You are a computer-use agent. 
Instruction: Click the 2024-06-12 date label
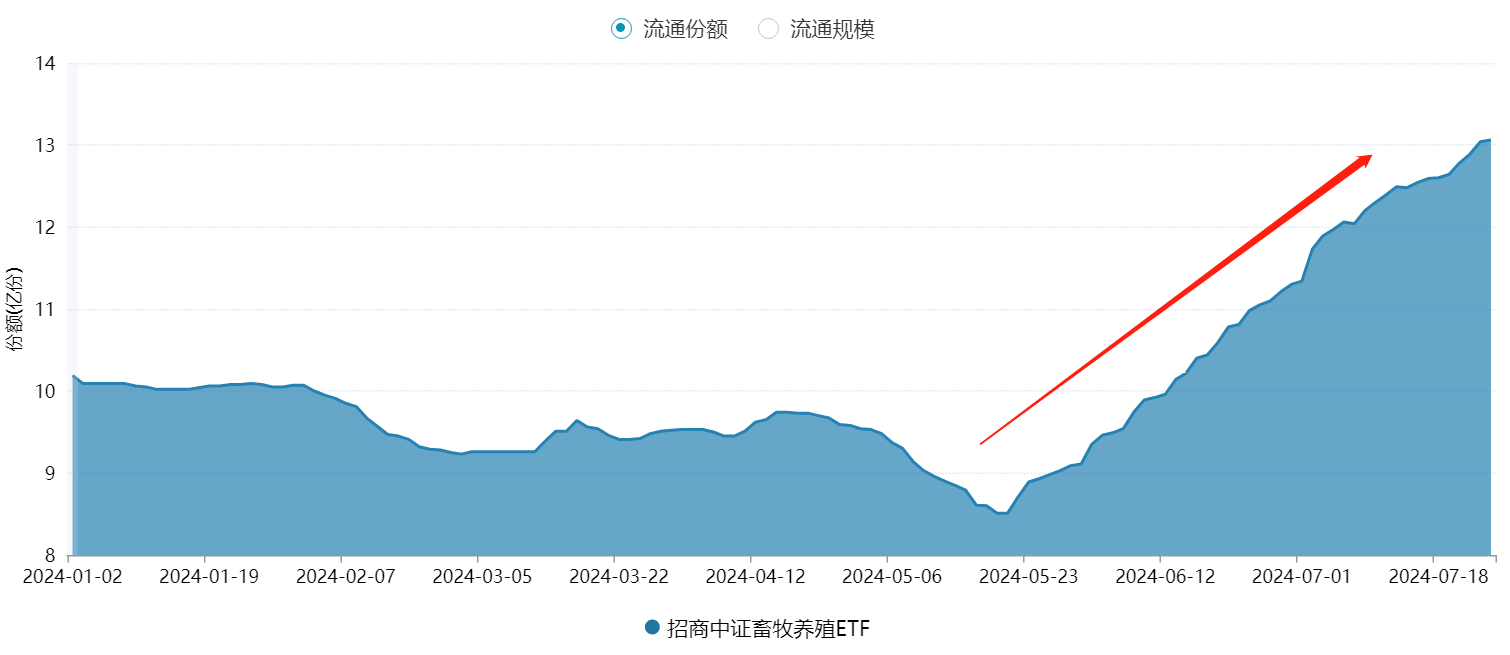click(1160, 576)
